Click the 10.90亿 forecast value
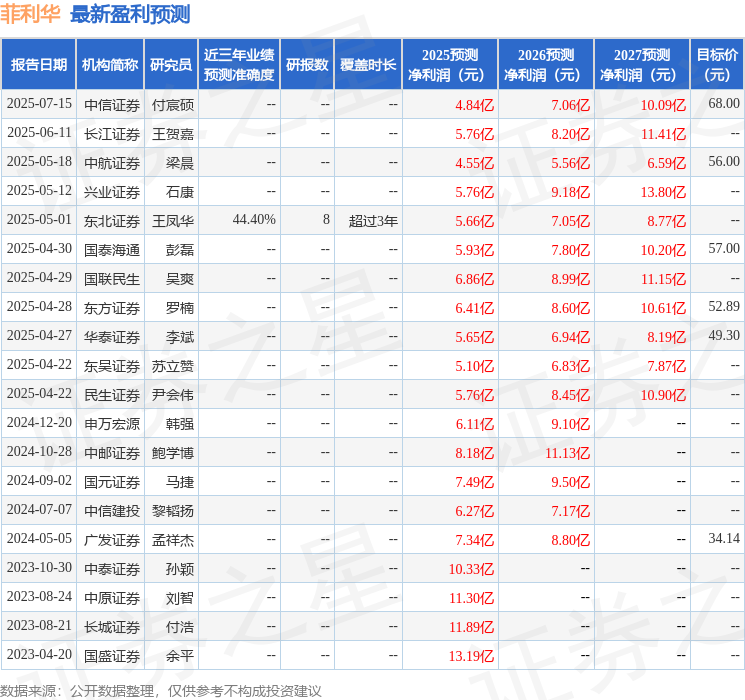The height and width of the screenshot is (700, 745). 663,395
